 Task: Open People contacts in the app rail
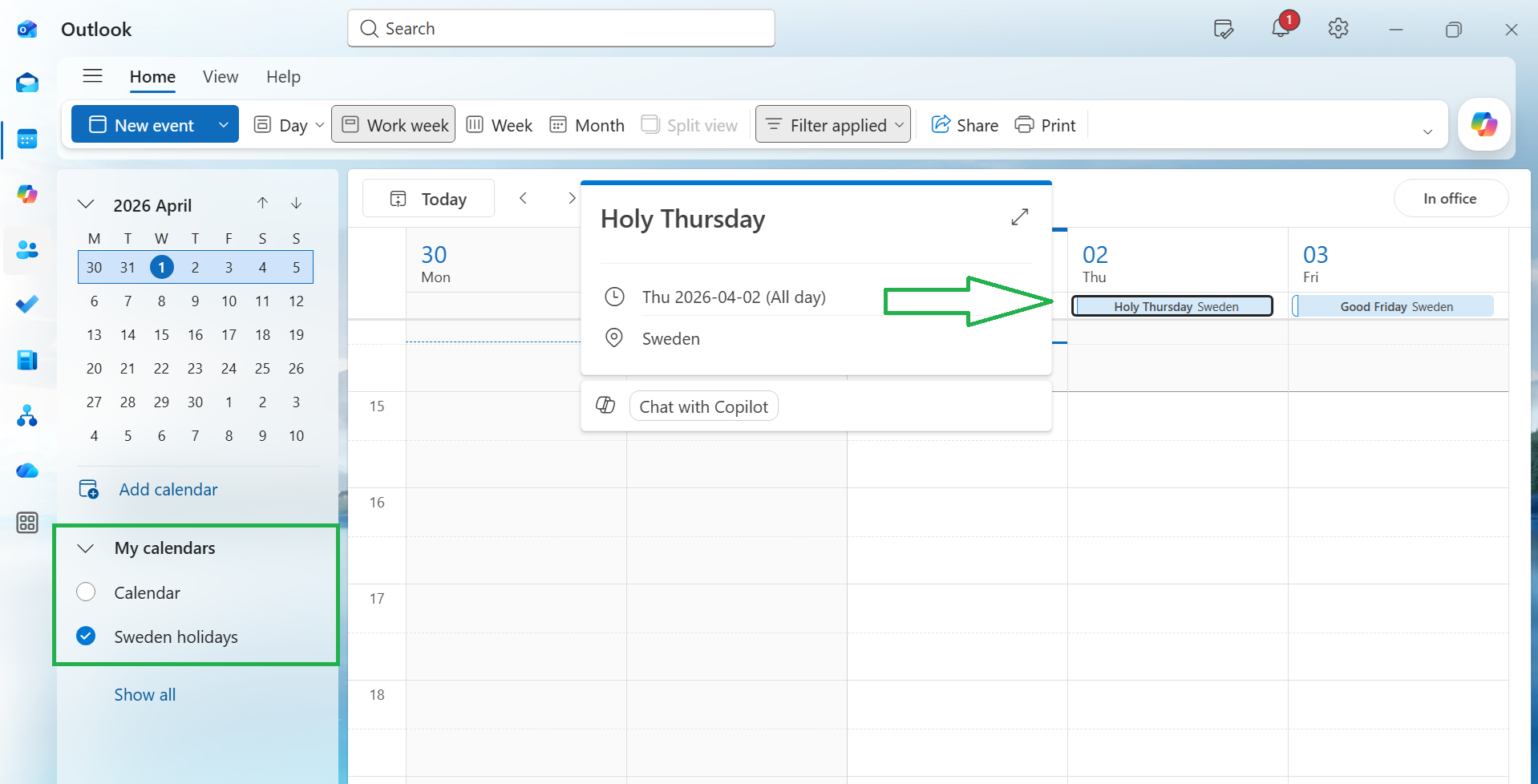click(27, 249)
